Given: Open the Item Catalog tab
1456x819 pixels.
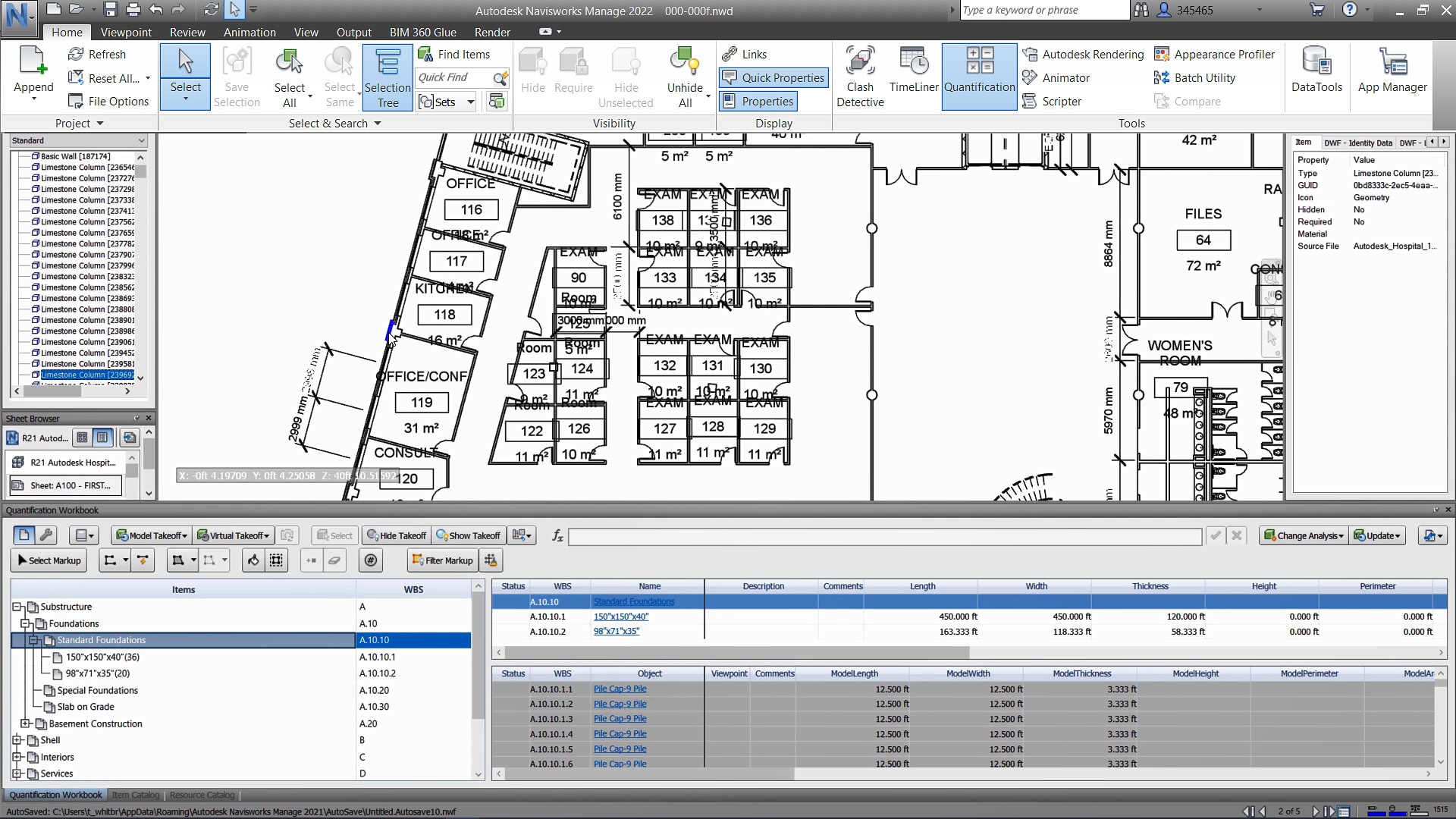Looking at the screenshot, I should coord(136,795).
